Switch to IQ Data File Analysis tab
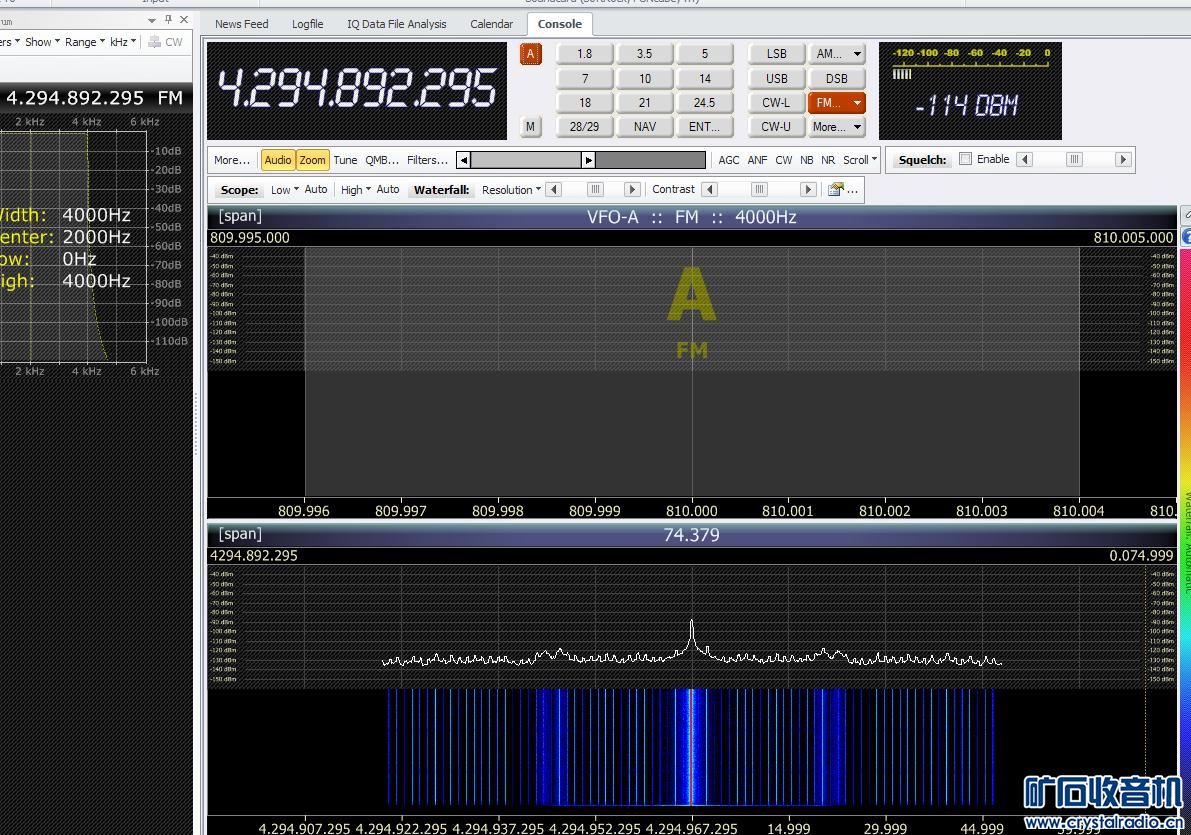 point(396,24)
